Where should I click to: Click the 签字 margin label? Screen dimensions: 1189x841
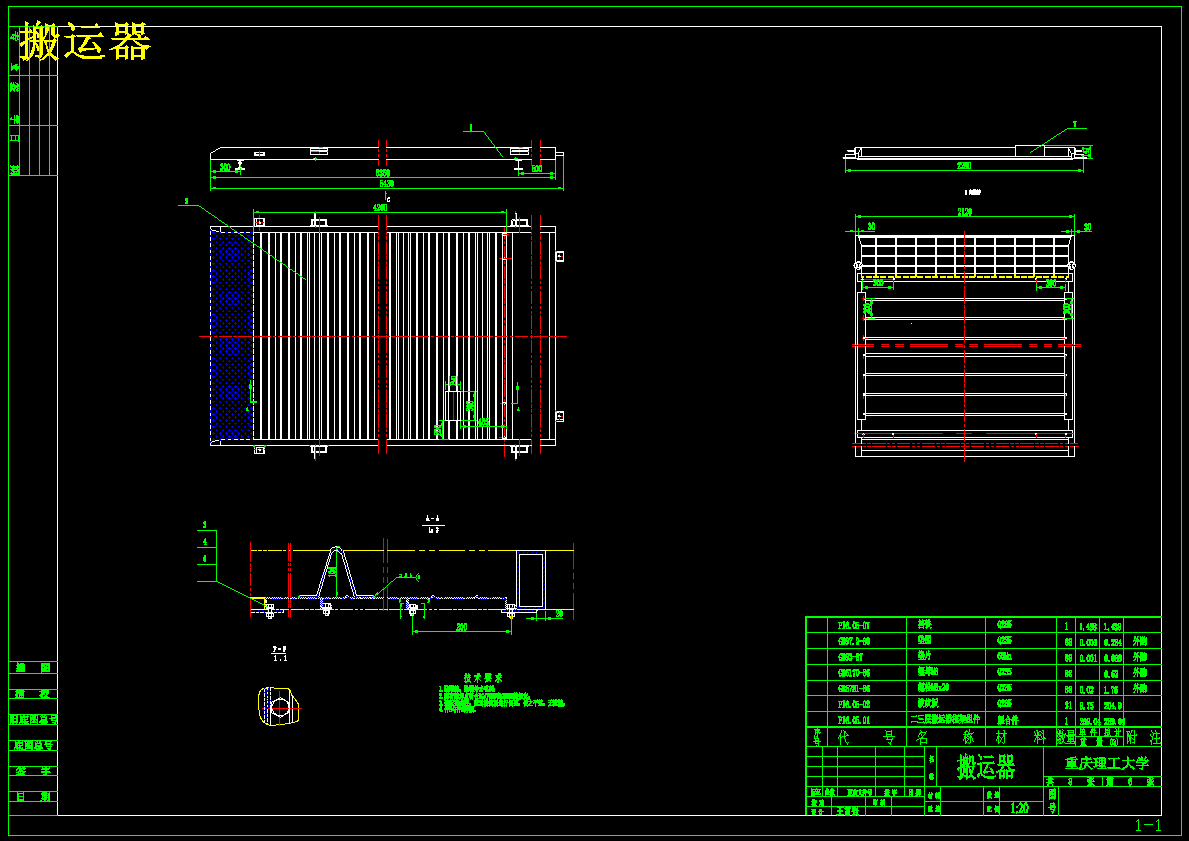point(33,771)
